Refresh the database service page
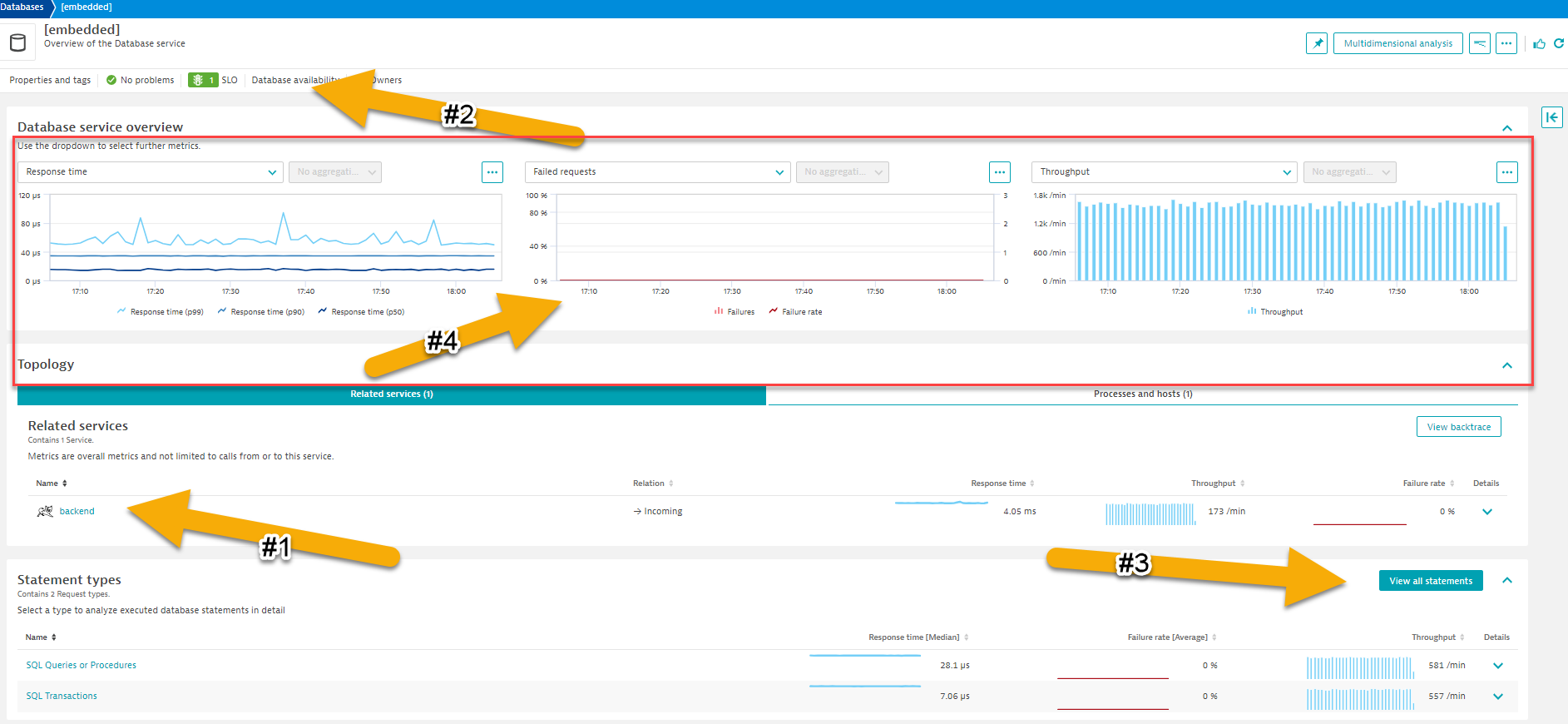 point(1559,43)
